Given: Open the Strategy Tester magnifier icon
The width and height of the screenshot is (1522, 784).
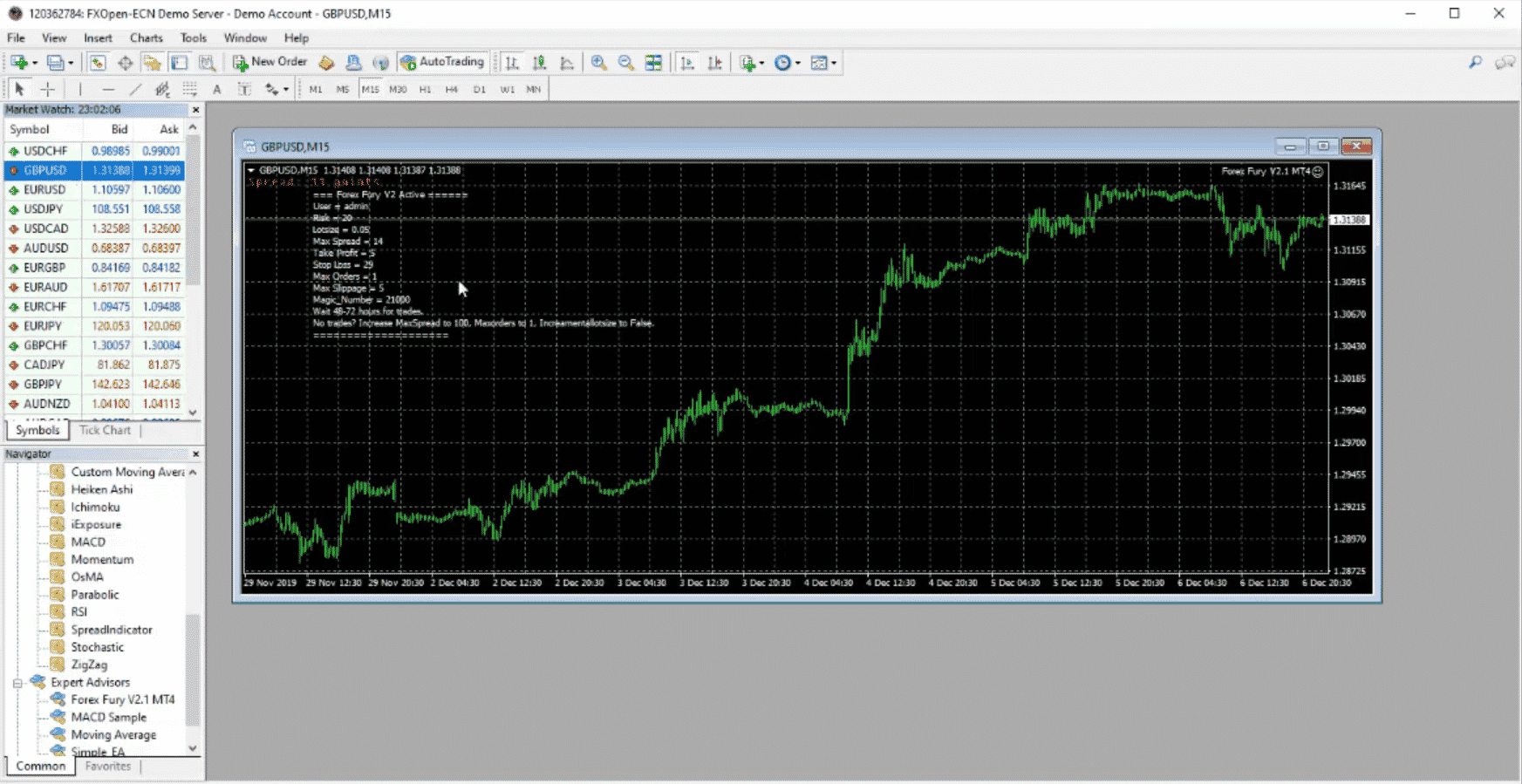Looking at the screenshot, I should 207,63.
